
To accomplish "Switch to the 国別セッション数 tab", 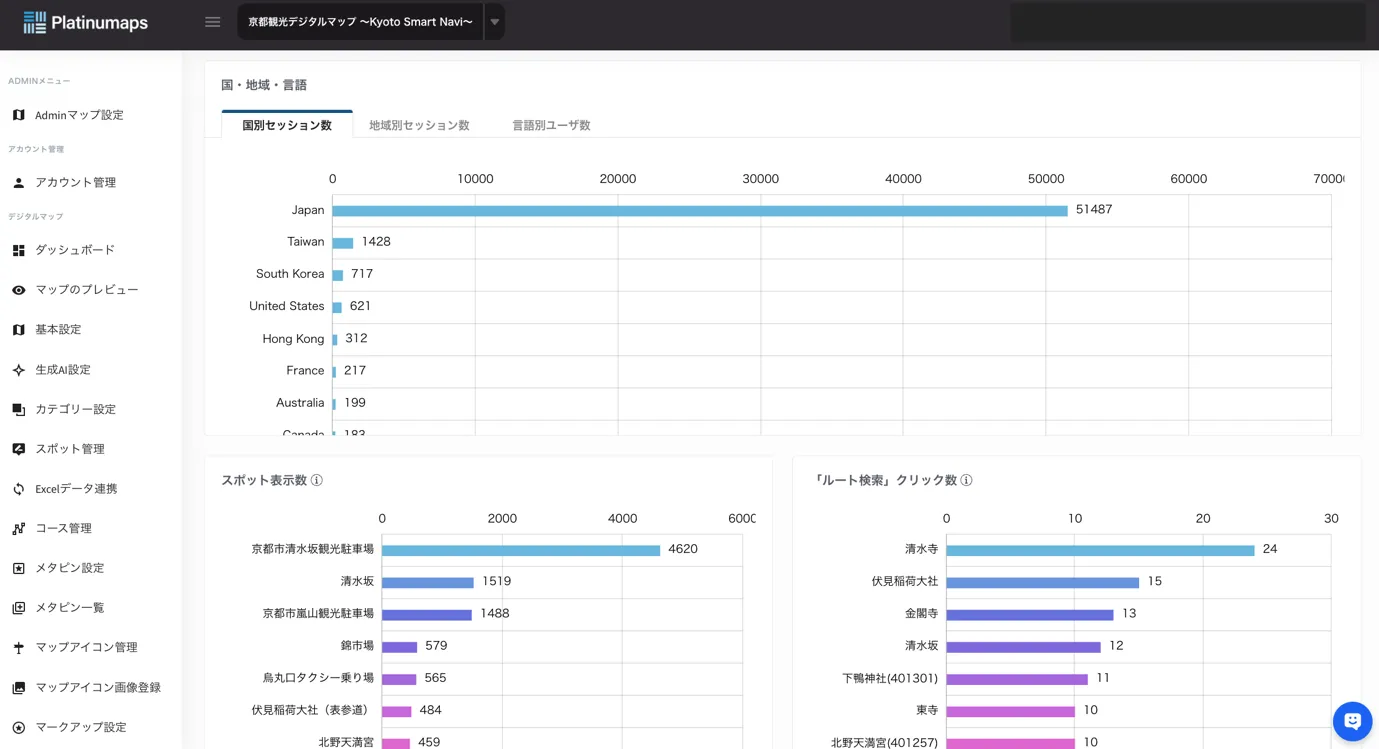I will pyautogui.click(x=287, y=125).
